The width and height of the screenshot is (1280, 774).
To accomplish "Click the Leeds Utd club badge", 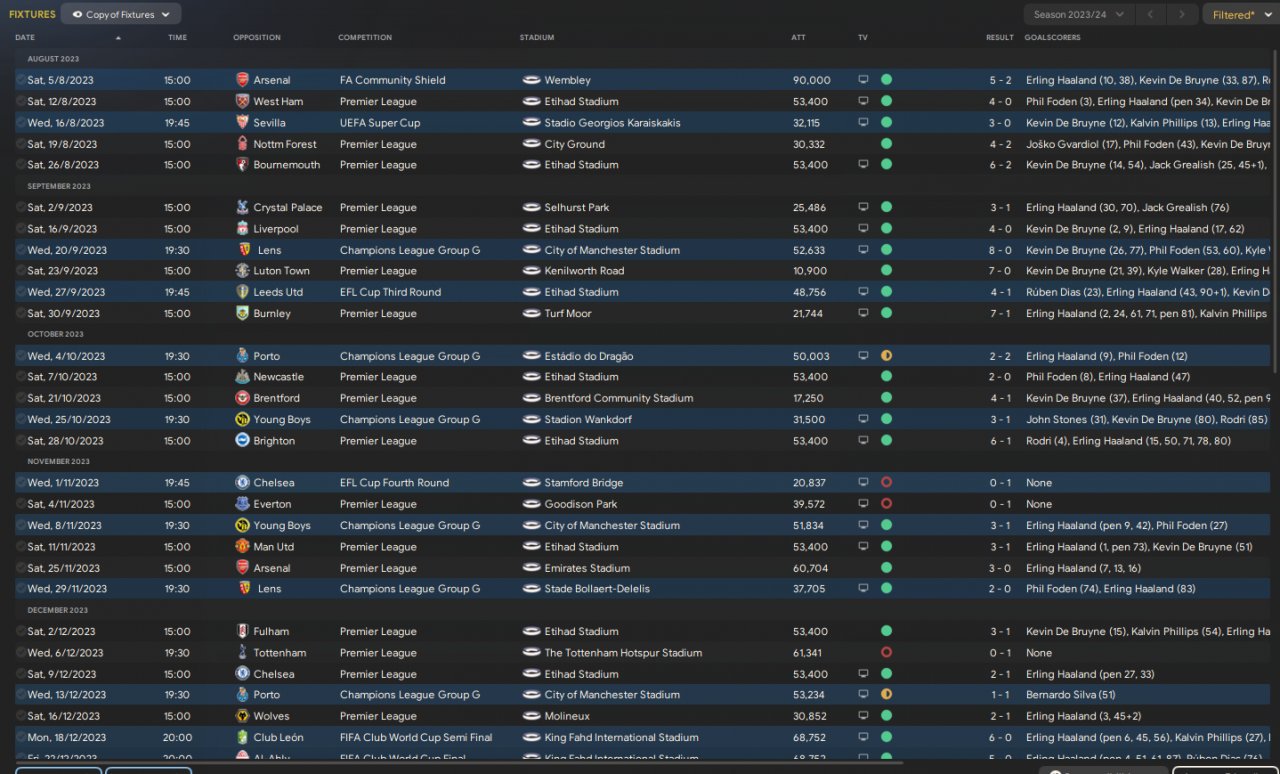I will pos(242,292).
